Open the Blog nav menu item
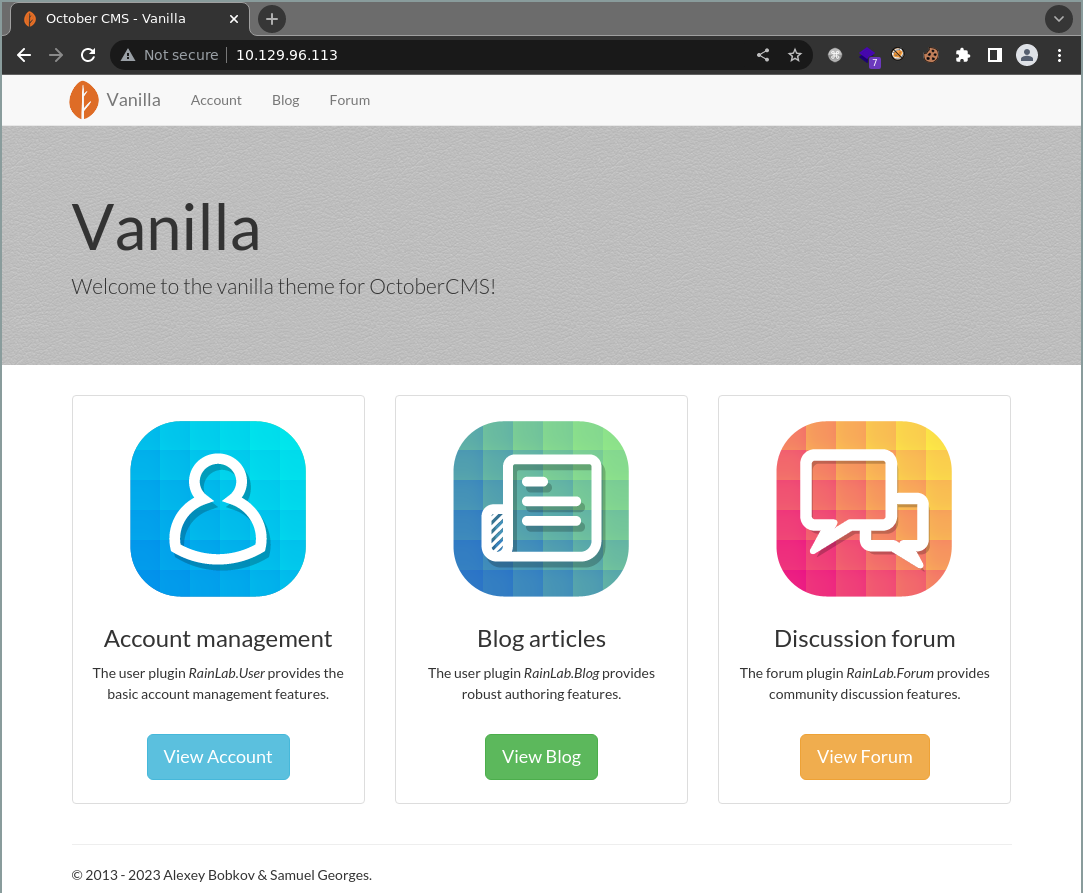Screen dimensions: 1083x893 tap(285, 100)
